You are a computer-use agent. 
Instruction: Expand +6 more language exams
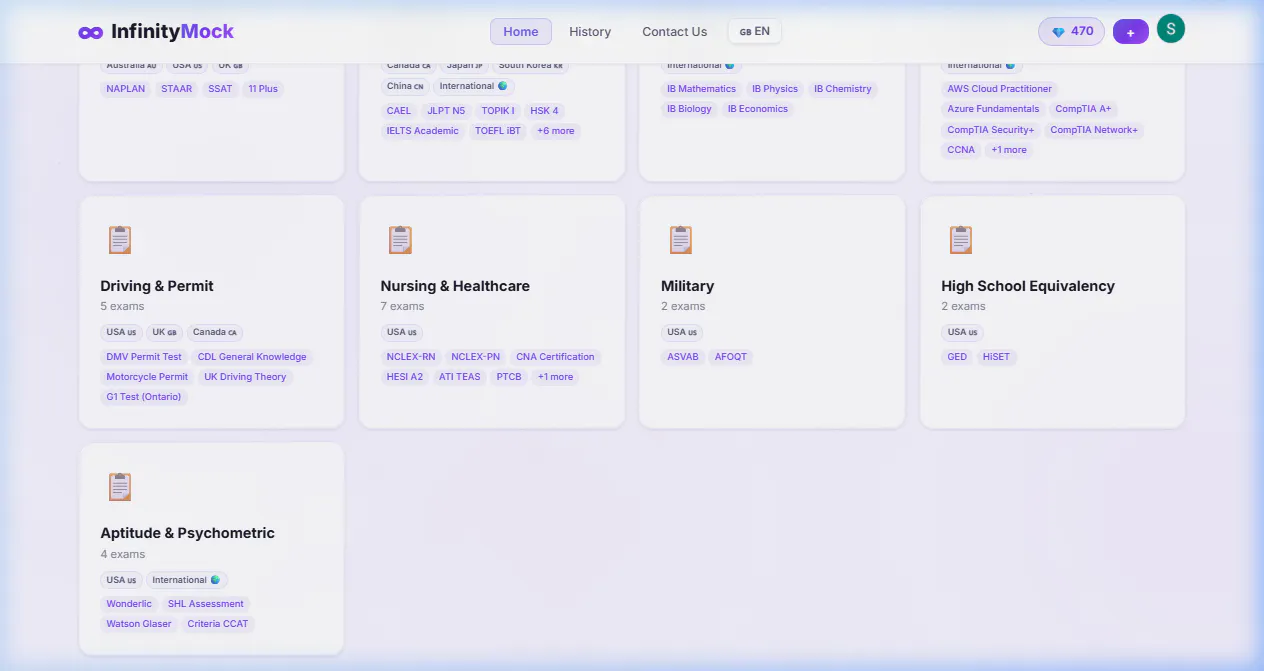(556, 131)
